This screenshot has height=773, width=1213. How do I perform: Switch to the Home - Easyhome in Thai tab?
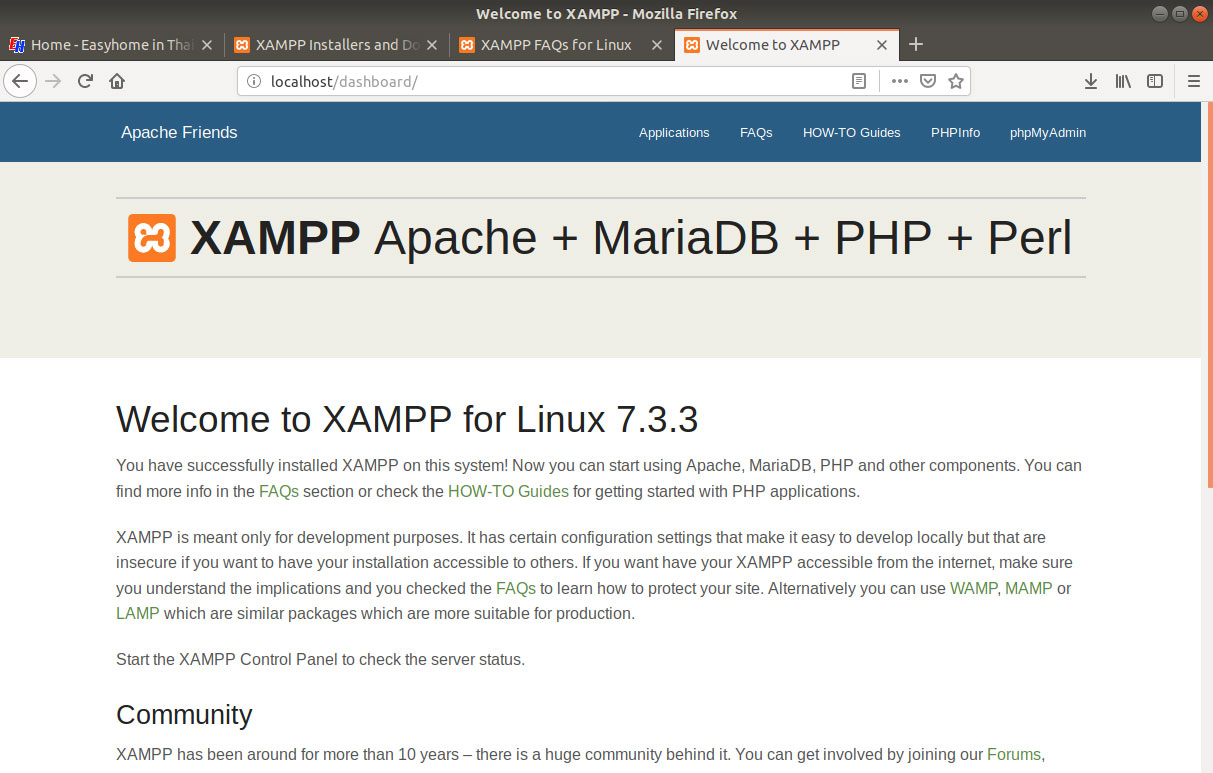click(110, 44)
